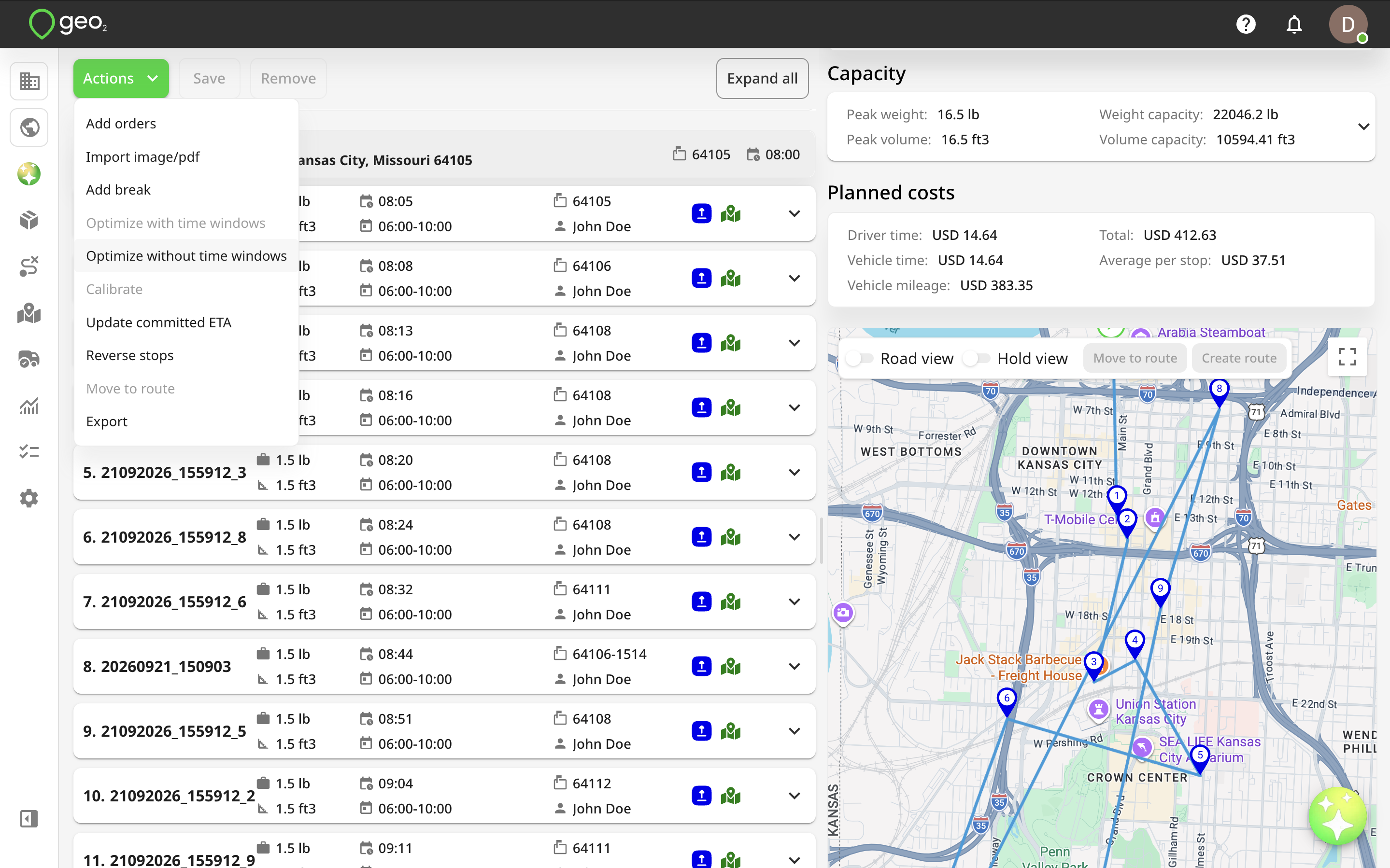Click the blue upload icon for stop 08:05
Screen dimensions: 1390x868
[x=702, y=213]
